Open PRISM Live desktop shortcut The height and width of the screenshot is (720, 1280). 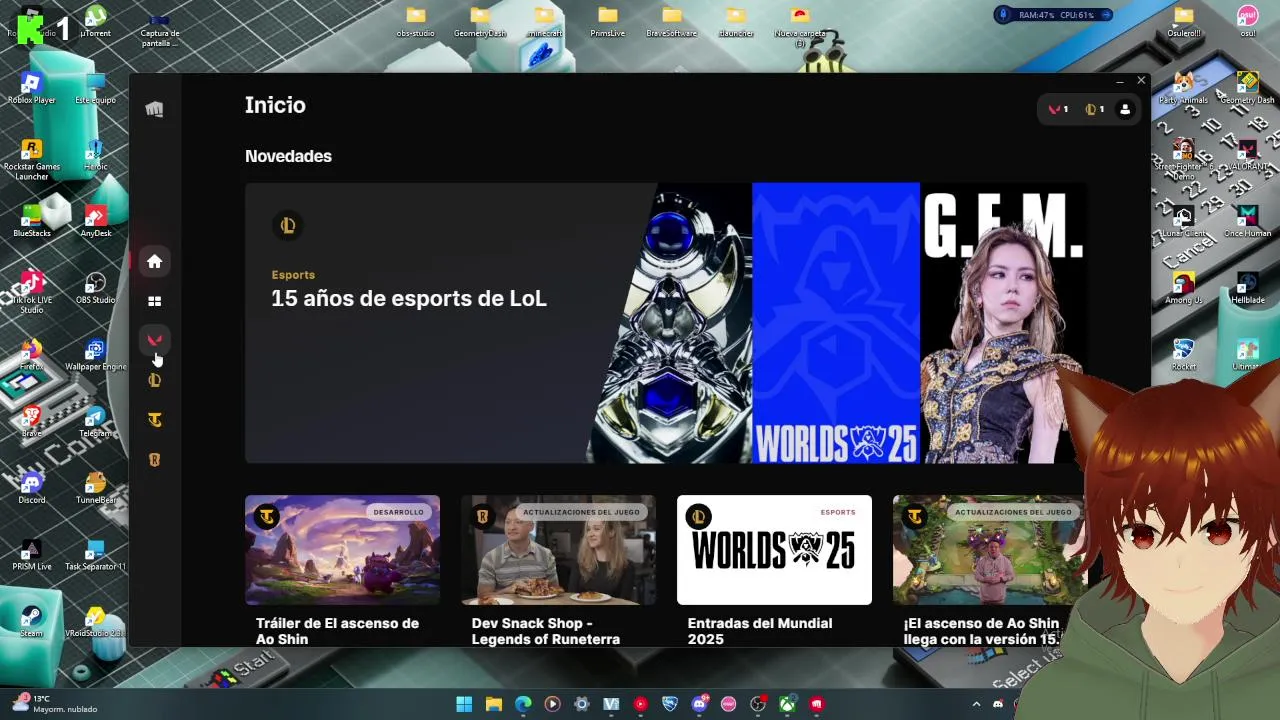pos(32,554)
